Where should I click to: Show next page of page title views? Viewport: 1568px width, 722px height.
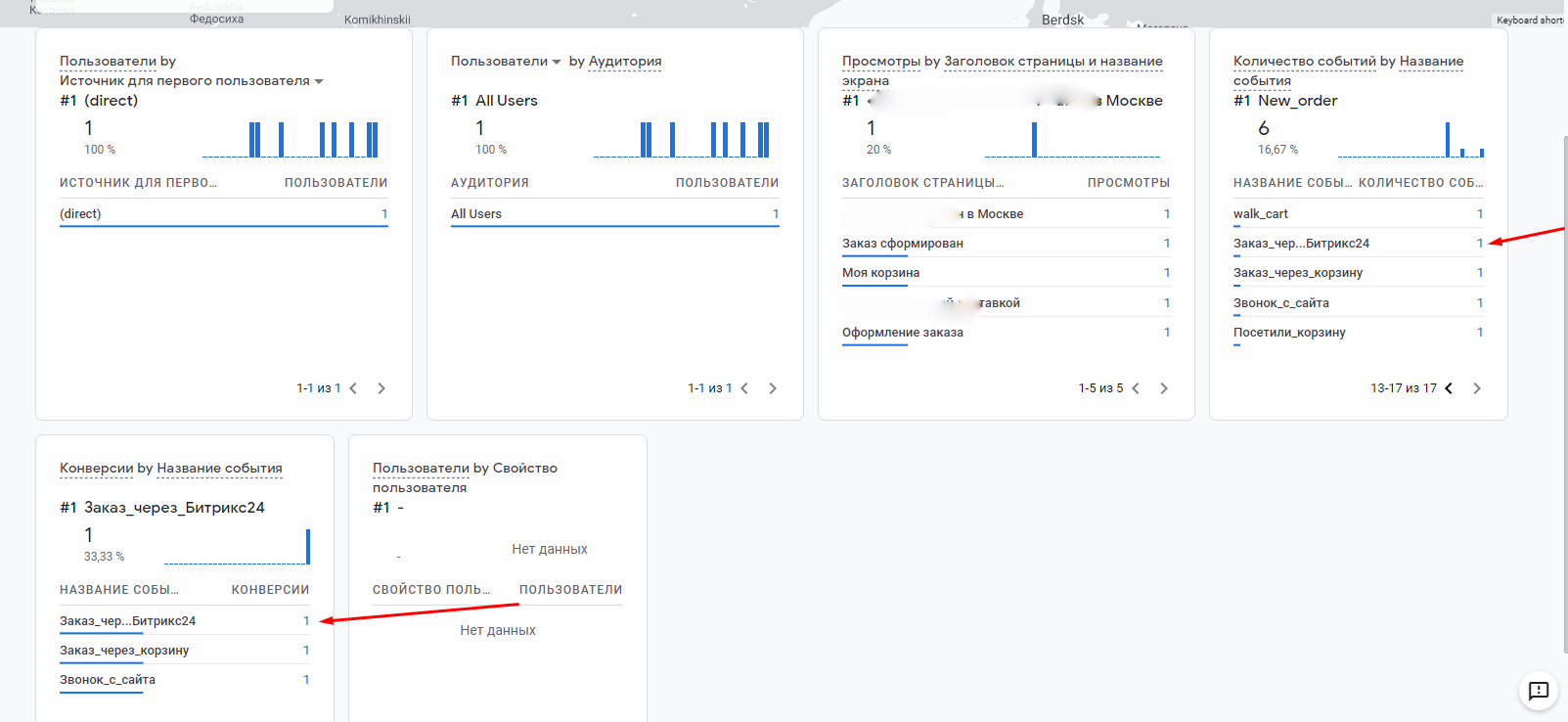1164,388
